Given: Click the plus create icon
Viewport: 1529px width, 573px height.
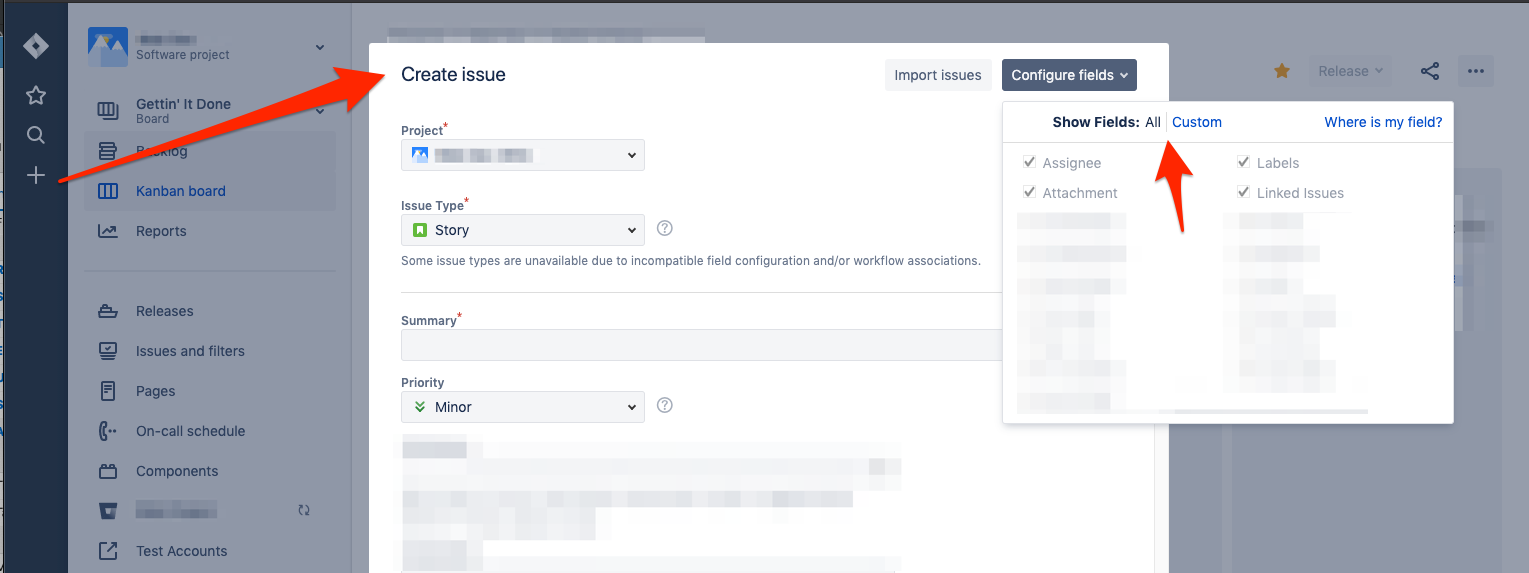Looking at the screenshot, I should (x=36, y=175).
